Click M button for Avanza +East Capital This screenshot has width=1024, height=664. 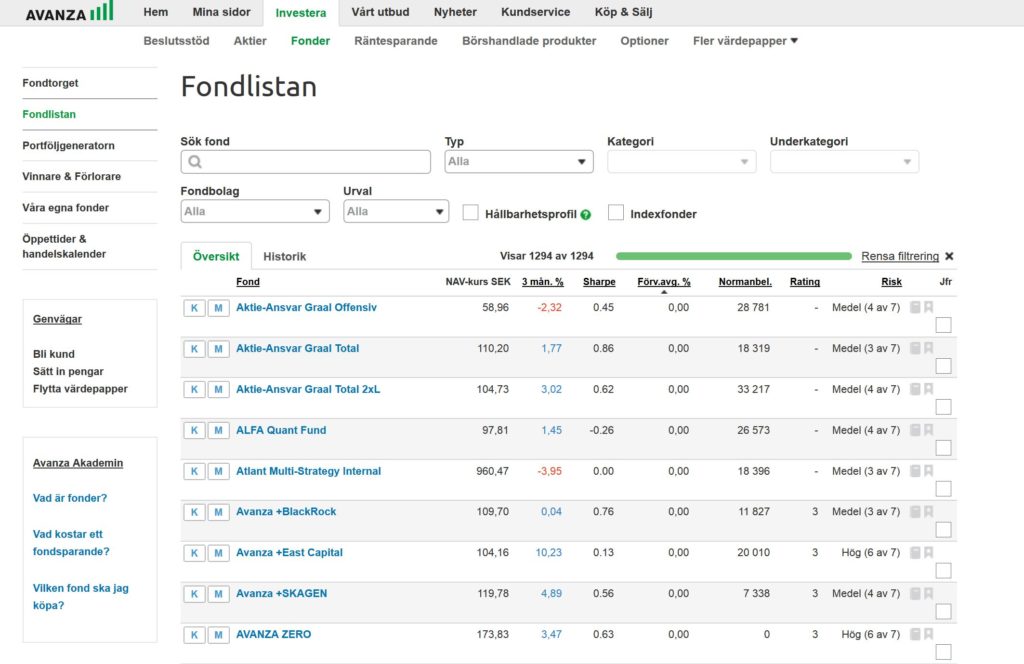(219, 554)
